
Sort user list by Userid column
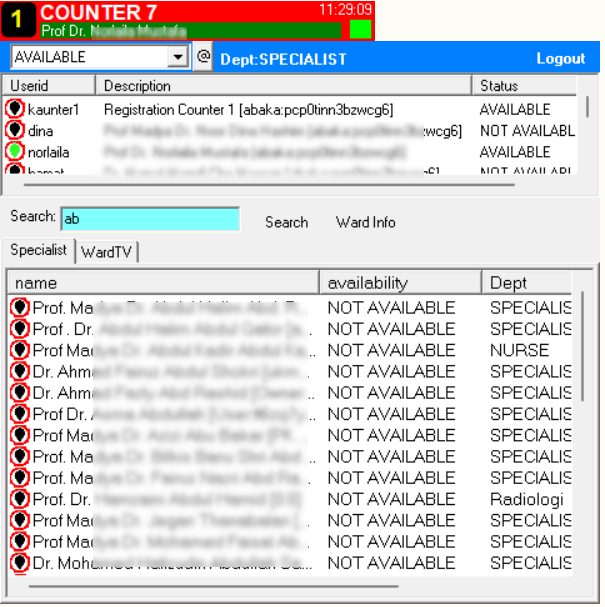(x=49, y=86)
